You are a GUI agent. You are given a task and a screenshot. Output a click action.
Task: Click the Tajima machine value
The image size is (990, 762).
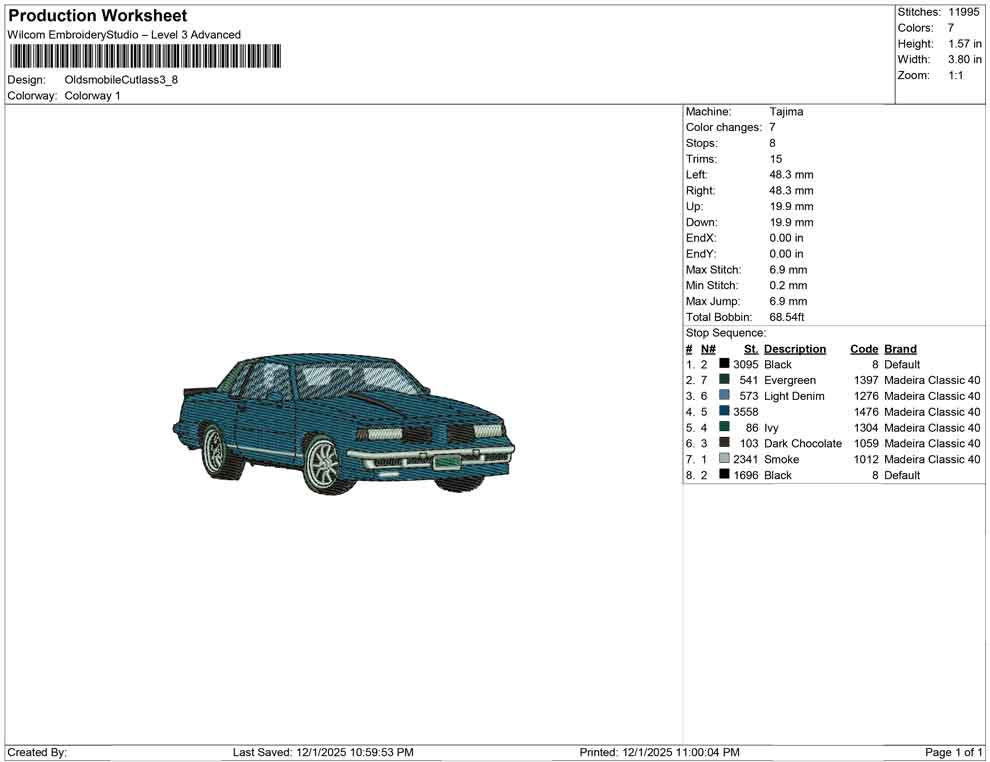click(786, 112)
